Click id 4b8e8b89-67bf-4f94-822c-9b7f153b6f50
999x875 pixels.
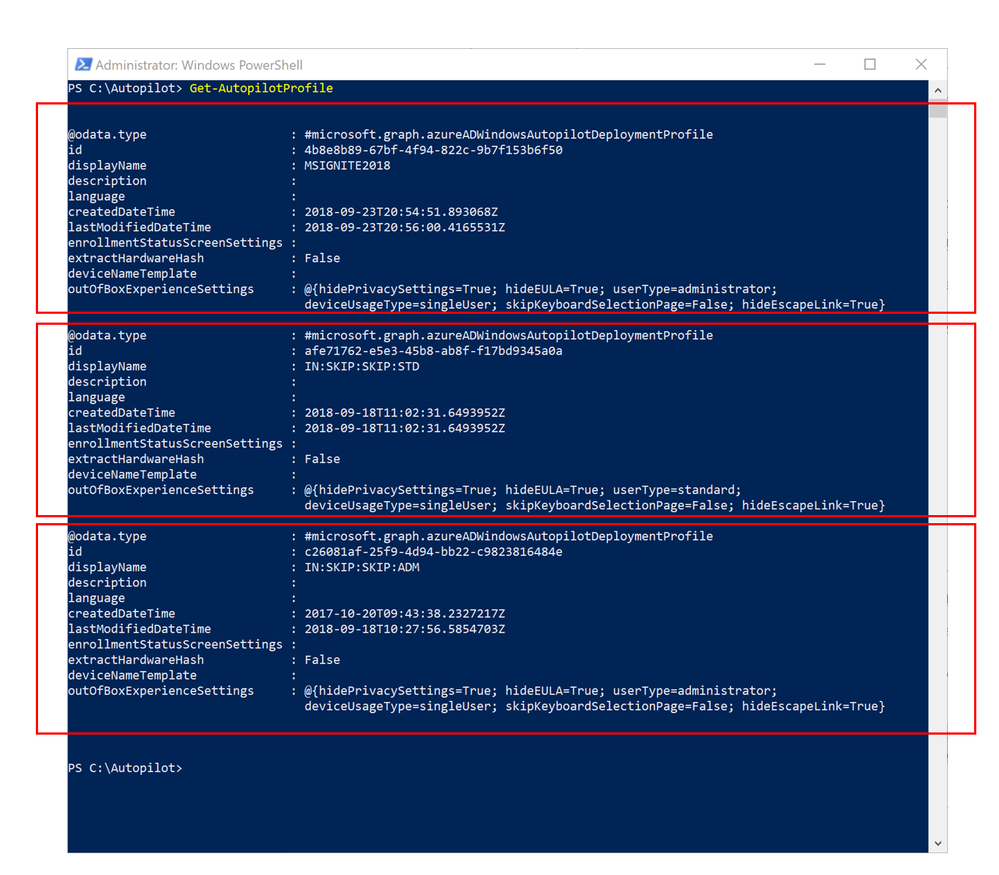(x=433, y=150)
